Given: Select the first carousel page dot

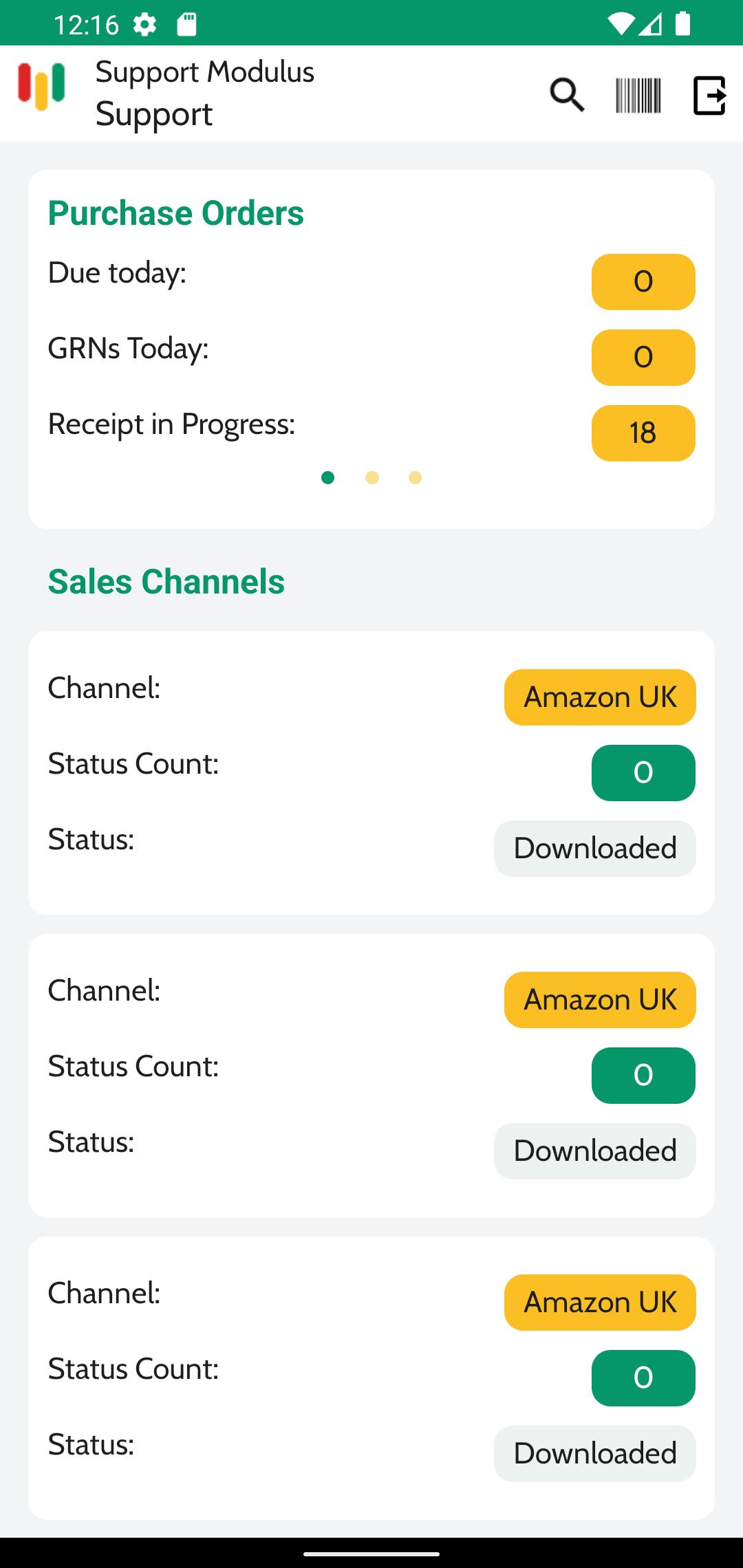Looking at the screenshot, I should [x=328, y=477].
